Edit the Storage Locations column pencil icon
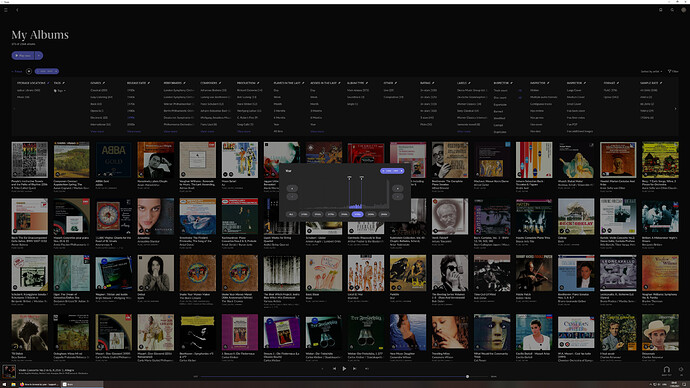 point(48,83)
